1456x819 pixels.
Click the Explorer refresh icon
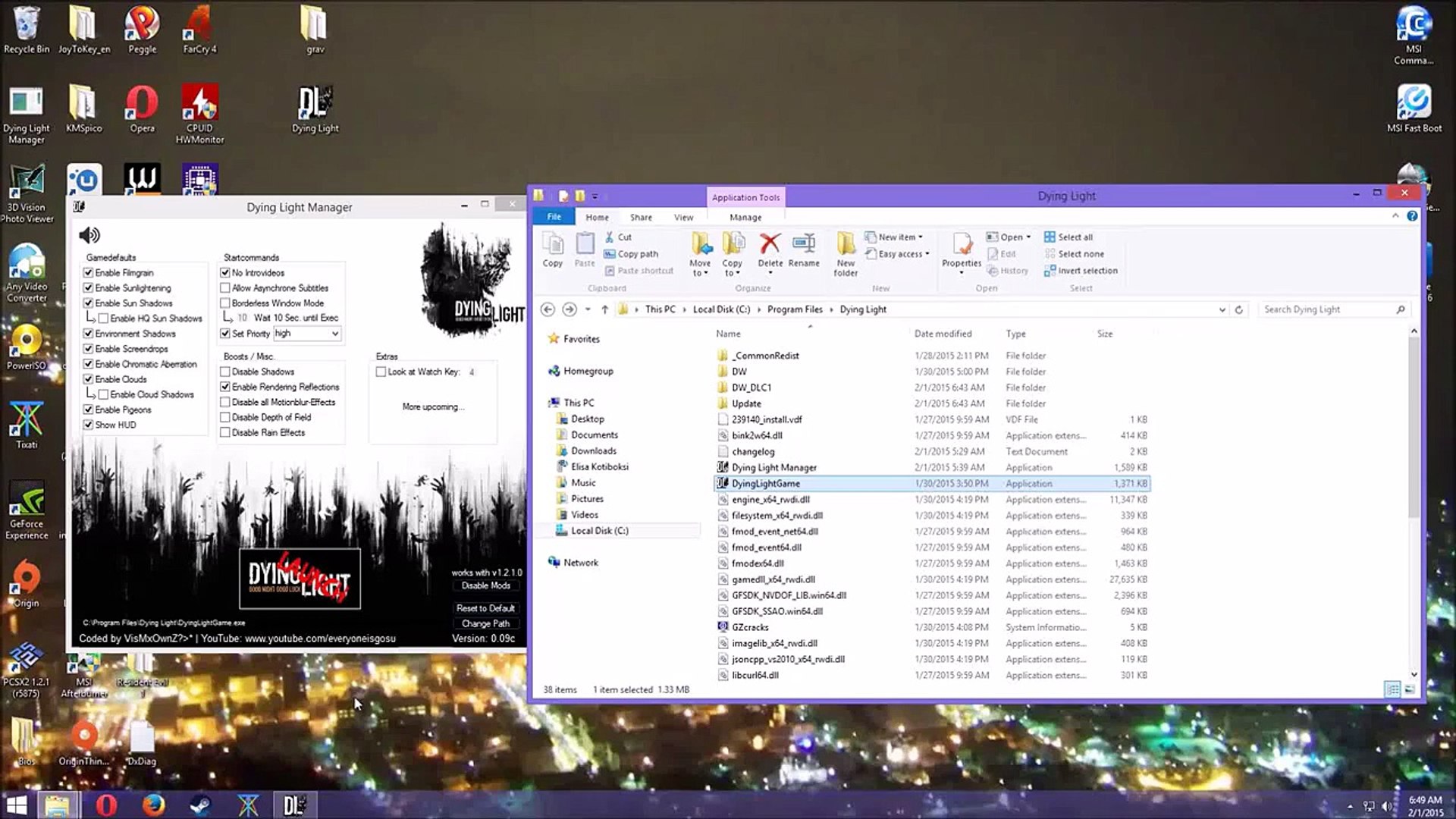point(1239,309)
